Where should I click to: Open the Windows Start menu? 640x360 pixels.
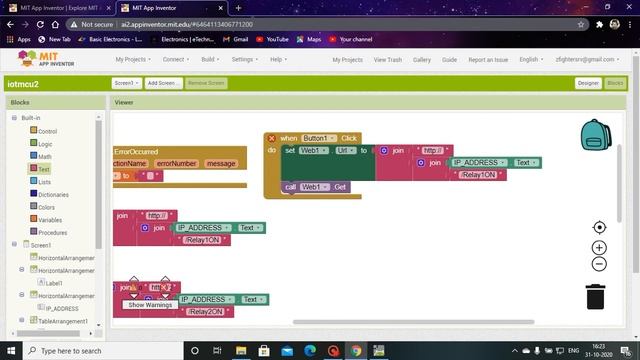point(11,351)
